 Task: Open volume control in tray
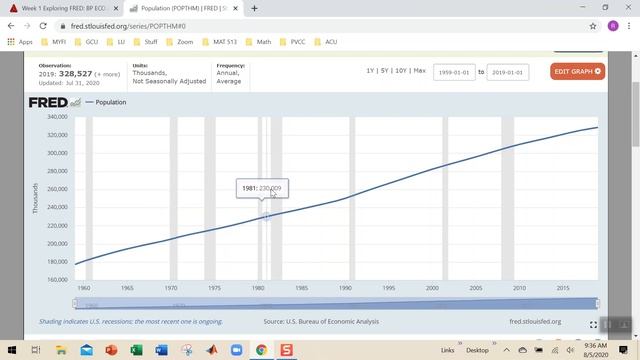click(x=570, y=350)
